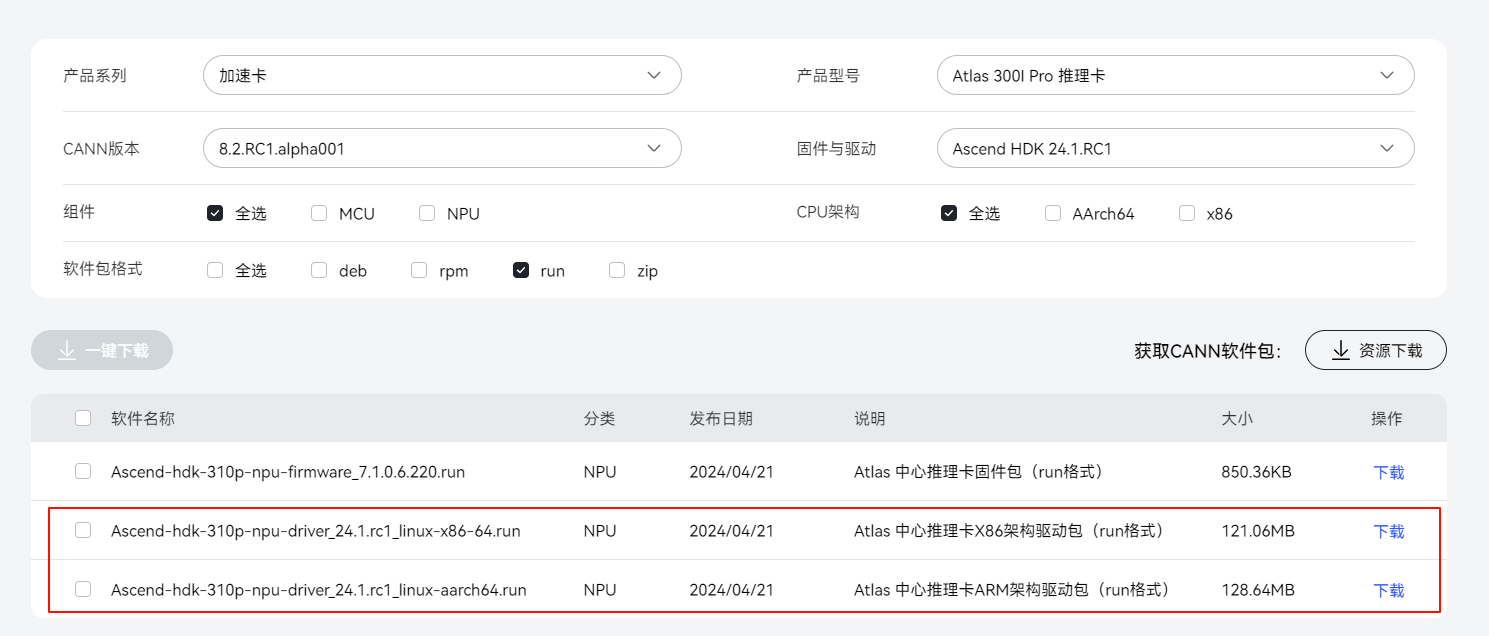Uncheck the run package format checkbox

(x=521, y=270)
